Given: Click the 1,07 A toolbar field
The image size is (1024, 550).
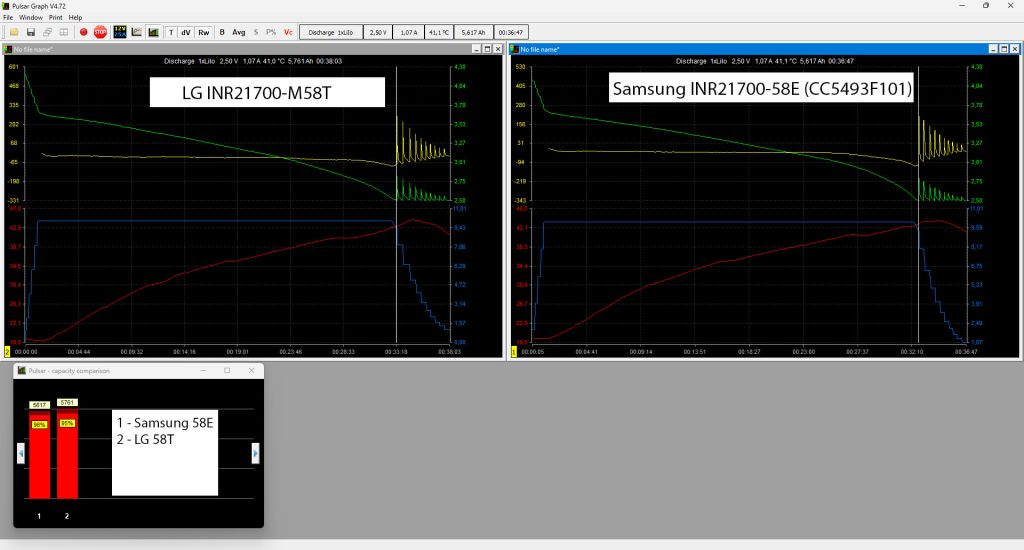Looking at the screenshot, I should point(409,32).
